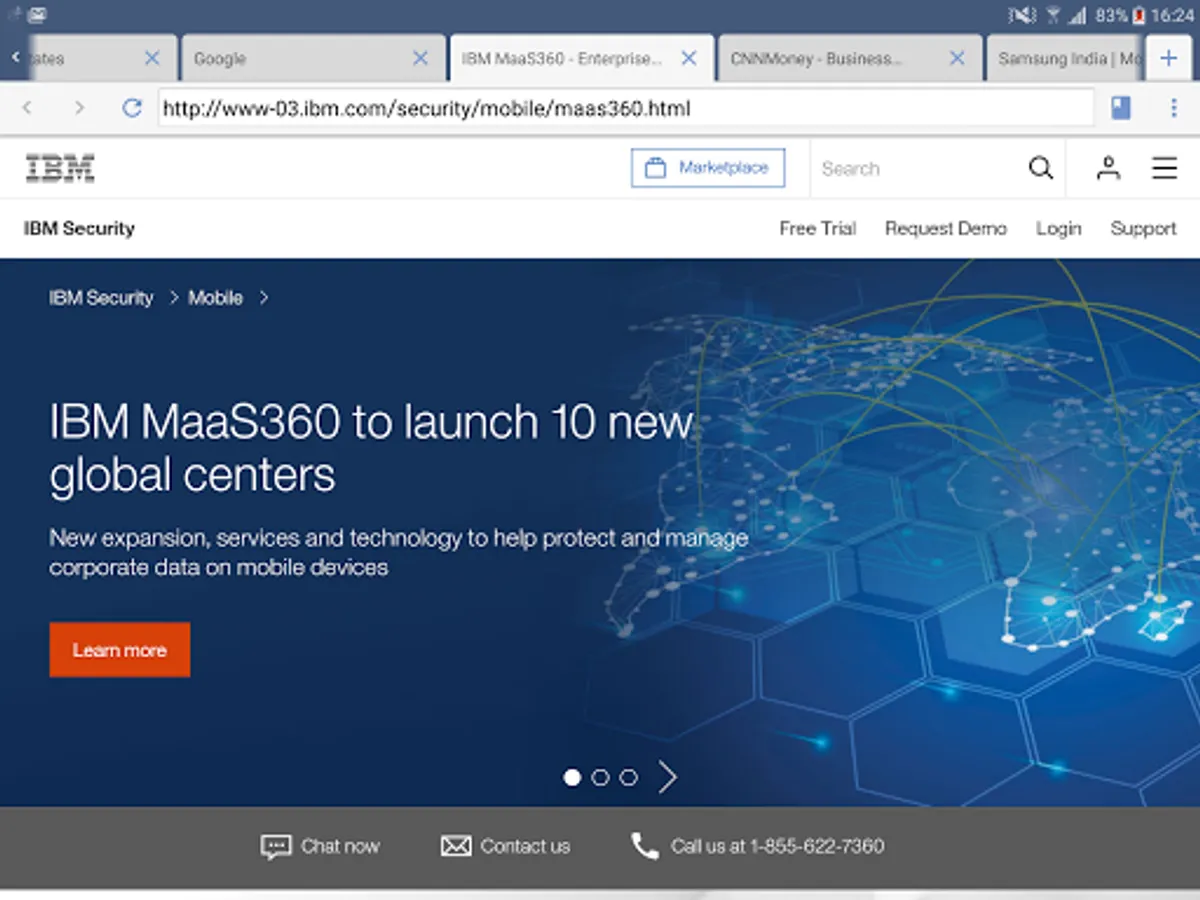Click the orange Learn more button

120,650
